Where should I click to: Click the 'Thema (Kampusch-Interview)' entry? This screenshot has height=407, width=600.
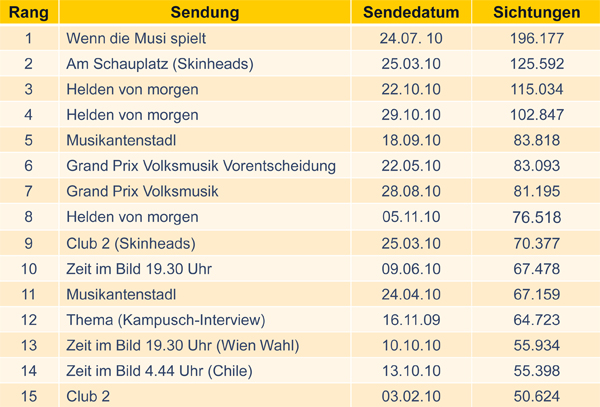pos(165,319)
